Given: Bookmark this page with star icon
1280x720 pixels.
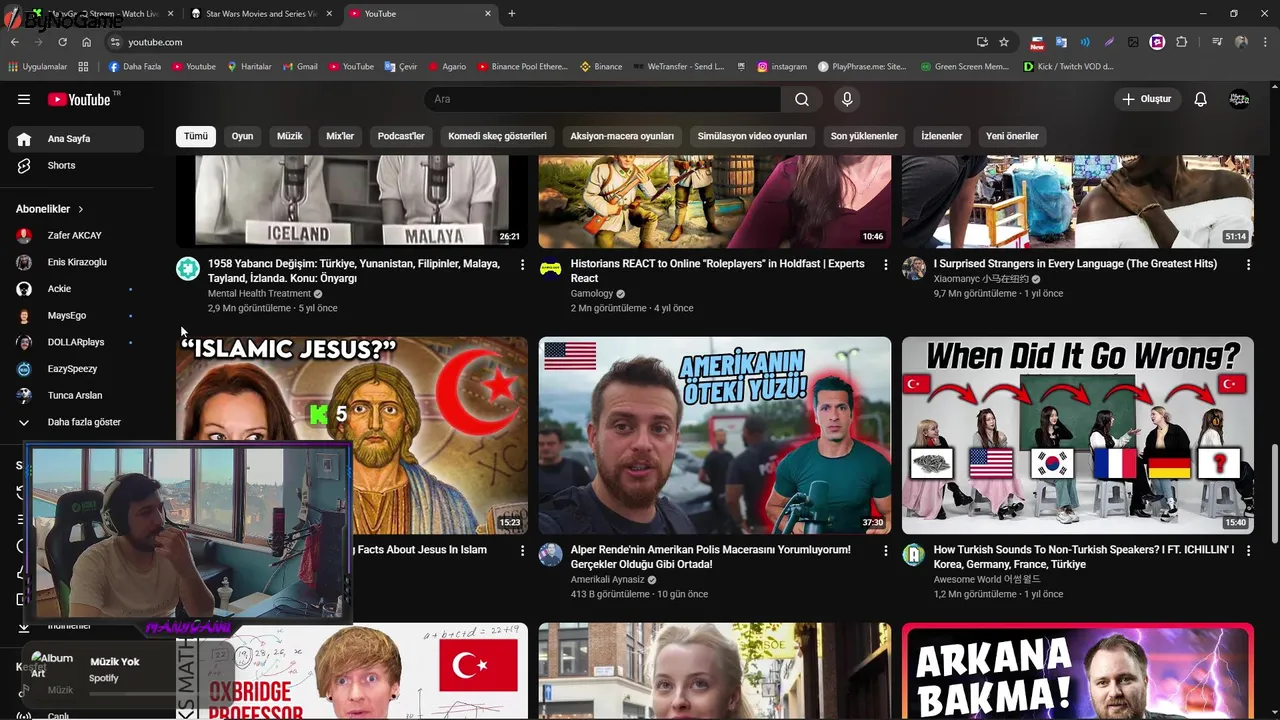Looking at the screenshot, I should pos(1004,42).
